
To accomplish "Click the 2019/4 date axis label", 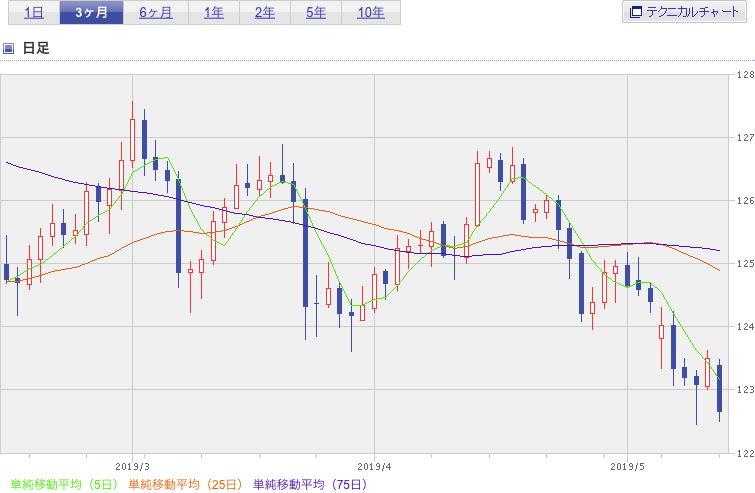I will [x=374, y=467].
